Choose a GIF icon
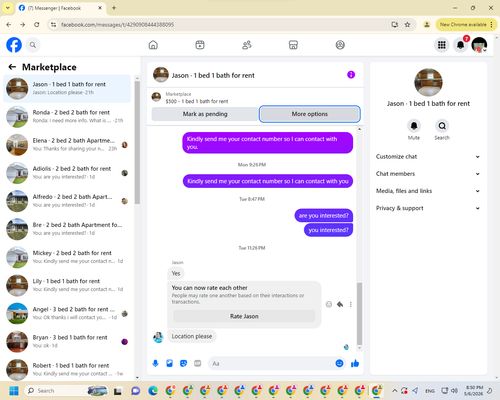500x400 pixels. (198, 363)
